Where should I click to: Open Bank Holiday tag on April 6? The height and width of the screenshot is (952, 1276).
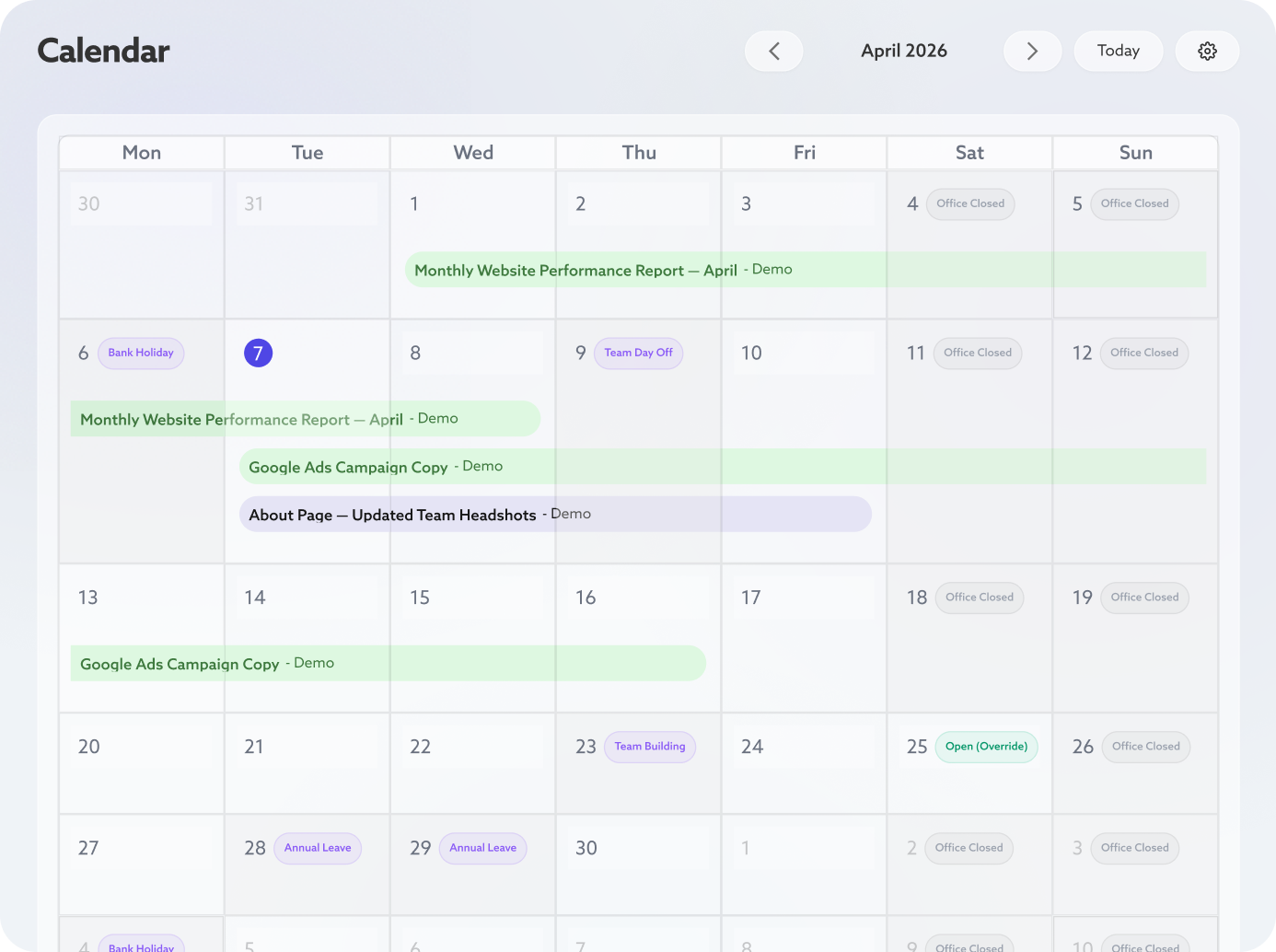pyautogui.click(x=141, y=353)
